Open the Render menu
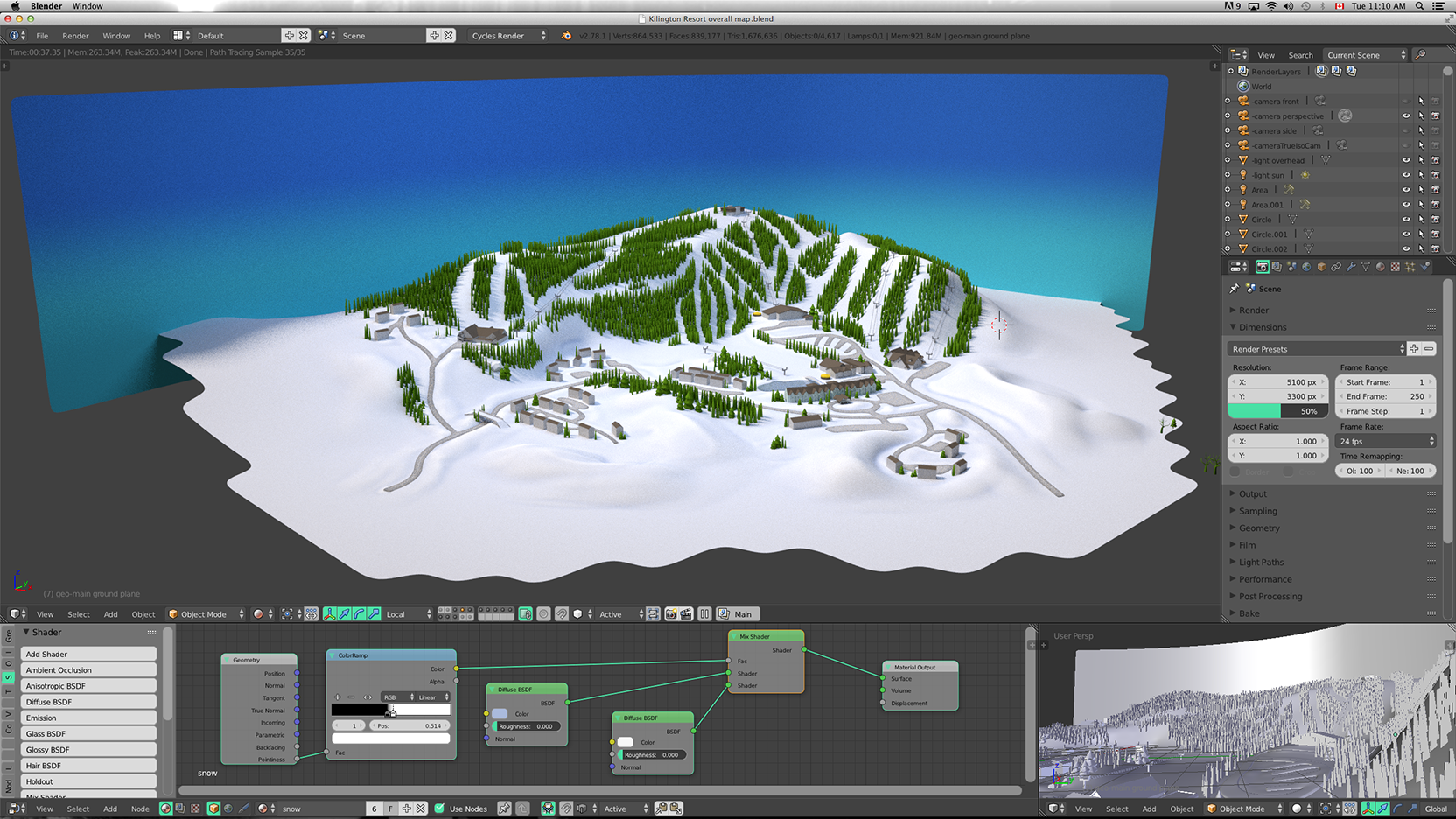The height and width of the screenshot is (819, 1456). [x=75, y=36]
